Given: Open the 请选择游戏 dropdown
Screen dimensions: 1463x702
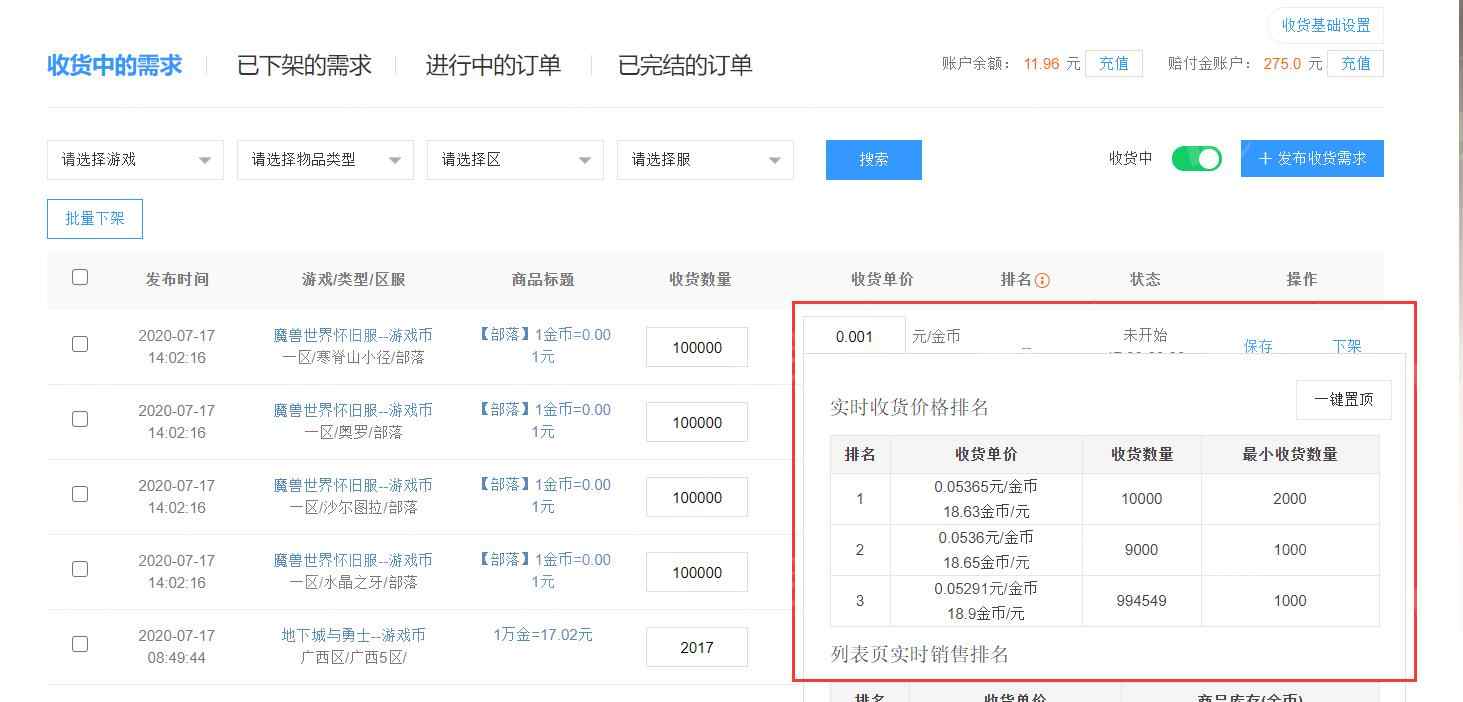Looking at the screenshot, I should coord(135,160).
